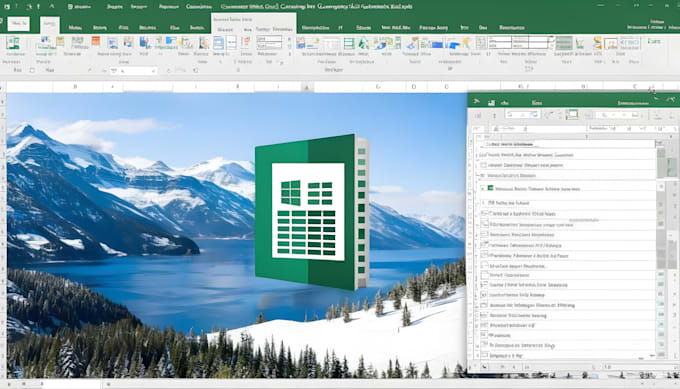Click the orange-red striped icon in the ribbon
The height and width of the screenshot is (389, 680).
[x=95, y=41]
